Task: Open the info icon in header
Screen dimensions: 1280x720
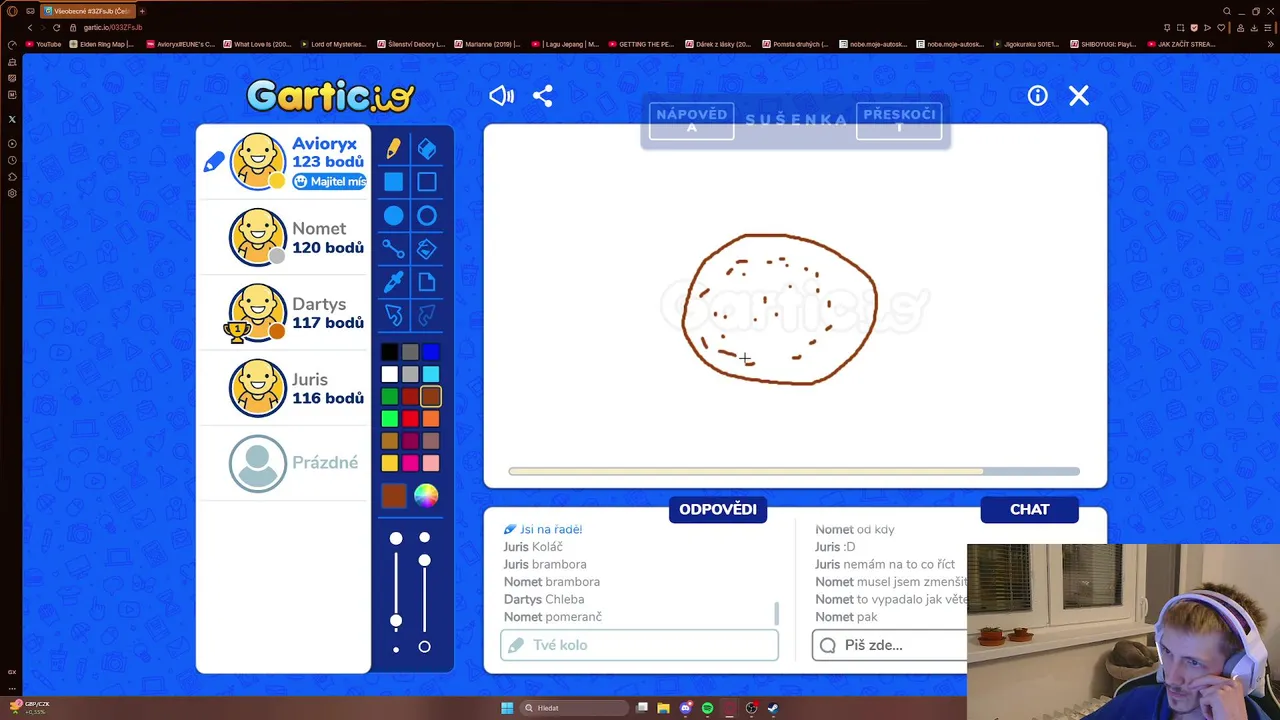Action: coord(1038,95)
